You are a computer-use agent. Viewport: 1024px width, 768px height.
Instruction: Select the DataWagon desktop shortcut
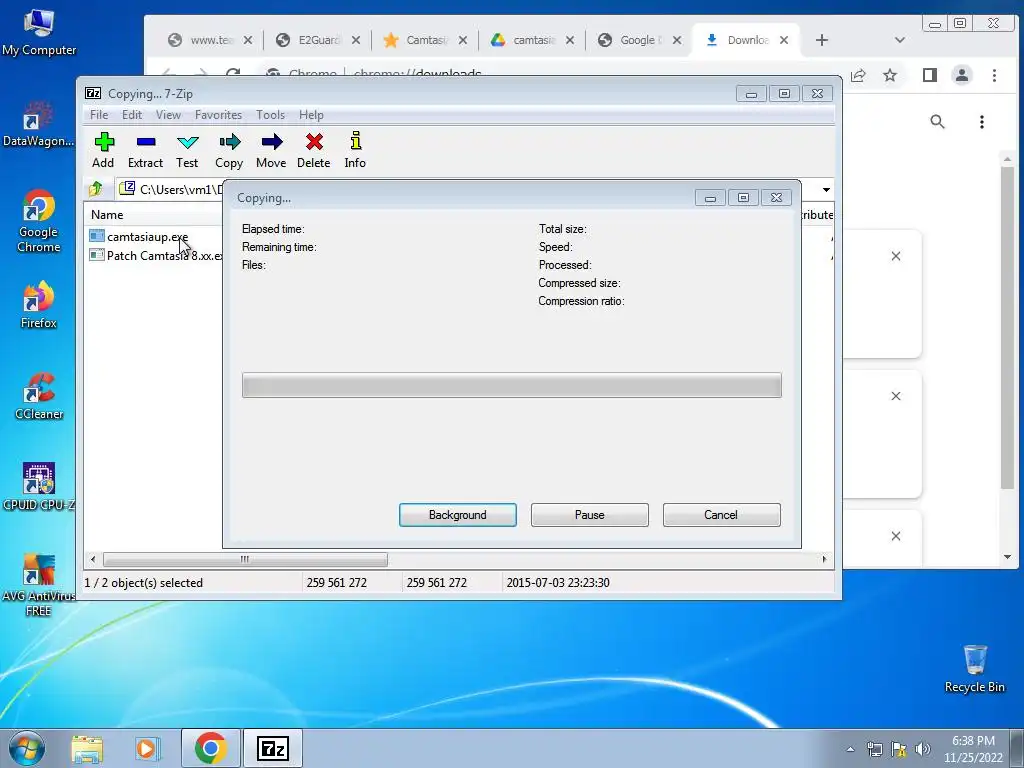39,124
